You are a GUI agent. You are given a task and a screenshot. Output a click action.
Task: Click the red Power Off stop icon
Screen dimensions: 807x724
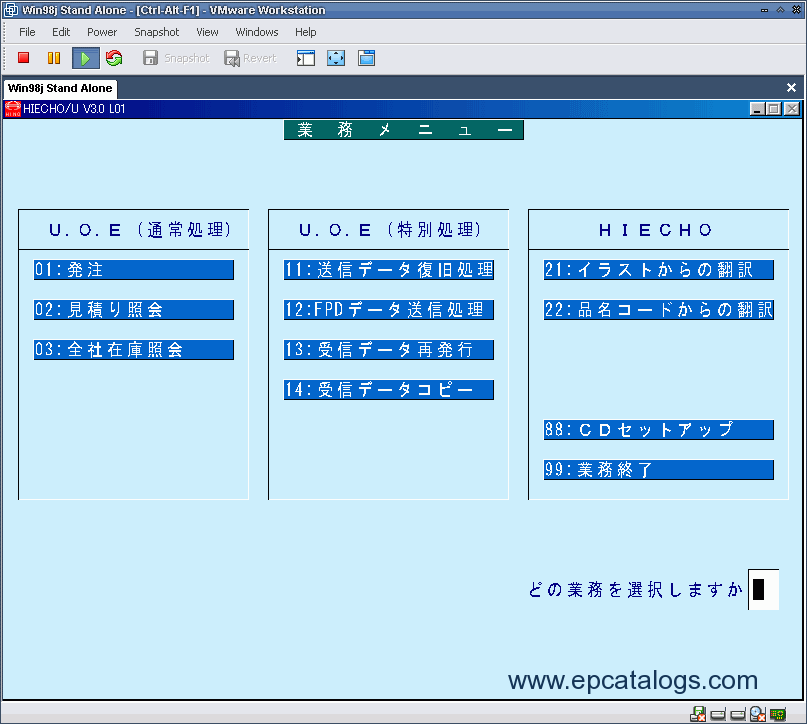pyautogui.click(x=24, y=58)
